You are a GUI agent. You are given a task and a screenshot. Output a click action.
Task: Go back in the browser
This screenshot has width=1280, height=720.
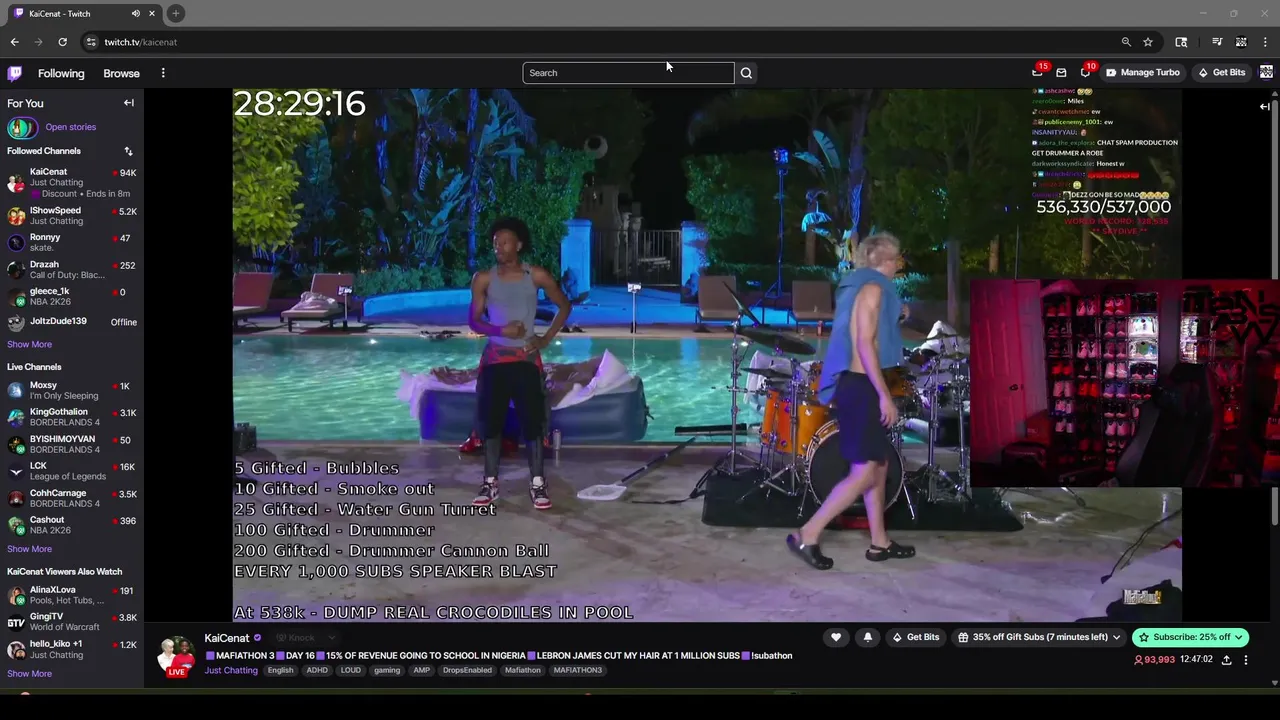coord(15,42)
